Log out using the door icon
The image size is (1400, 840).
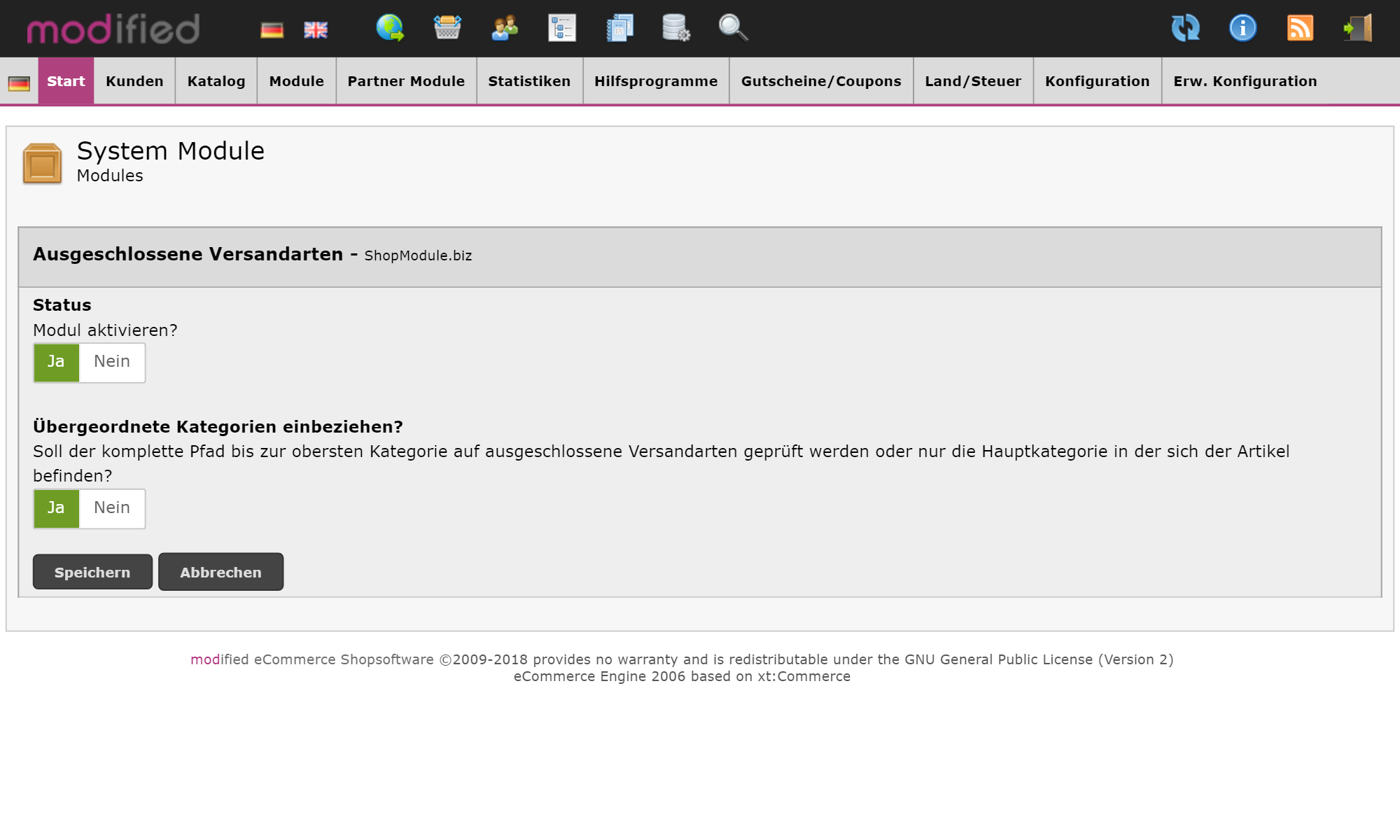click(x=1357, y=28)
